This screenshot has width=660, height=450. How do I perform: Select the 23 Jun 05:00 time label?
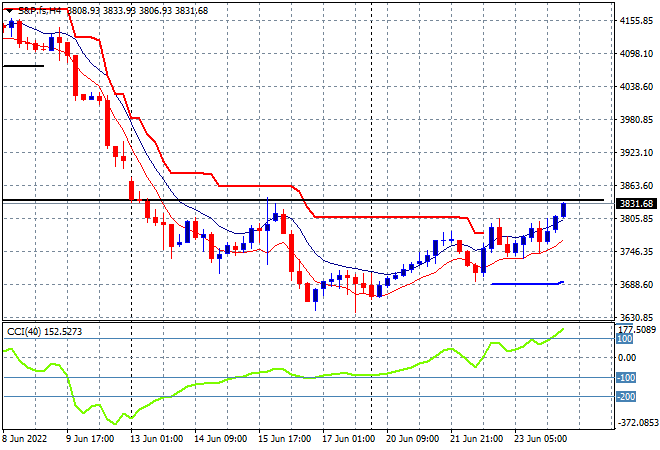540,438
